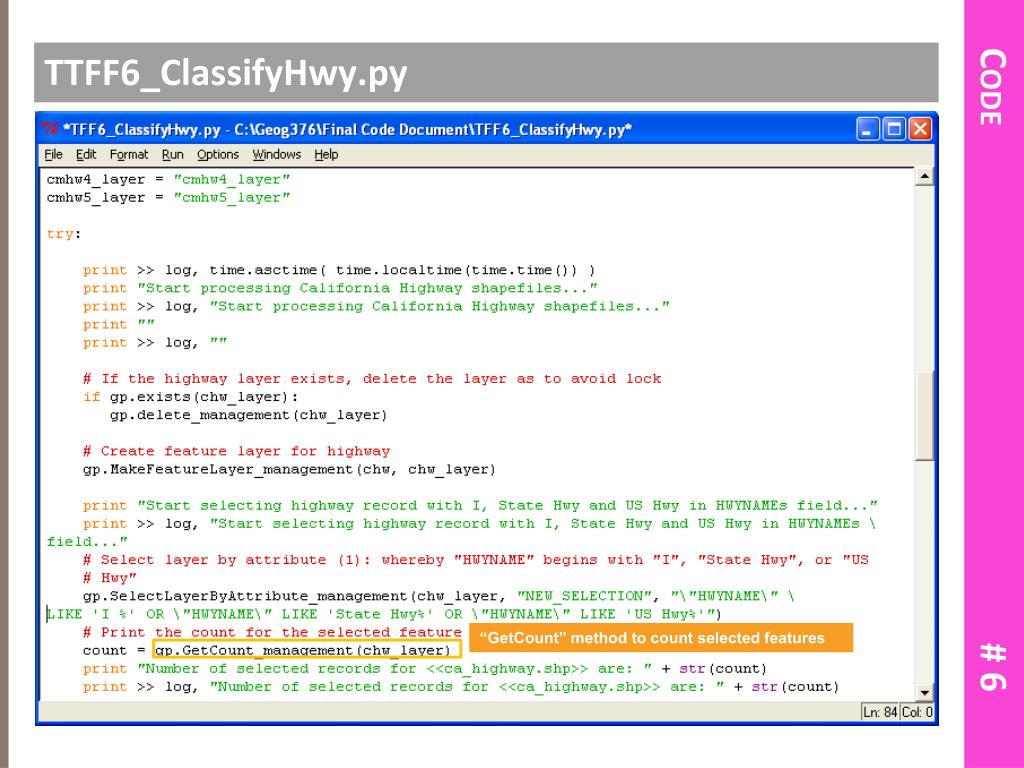This screenshot has height=768, width=1024.
Task: Click the cmhw5_layer assignment line
Action: tap(168, 197)
